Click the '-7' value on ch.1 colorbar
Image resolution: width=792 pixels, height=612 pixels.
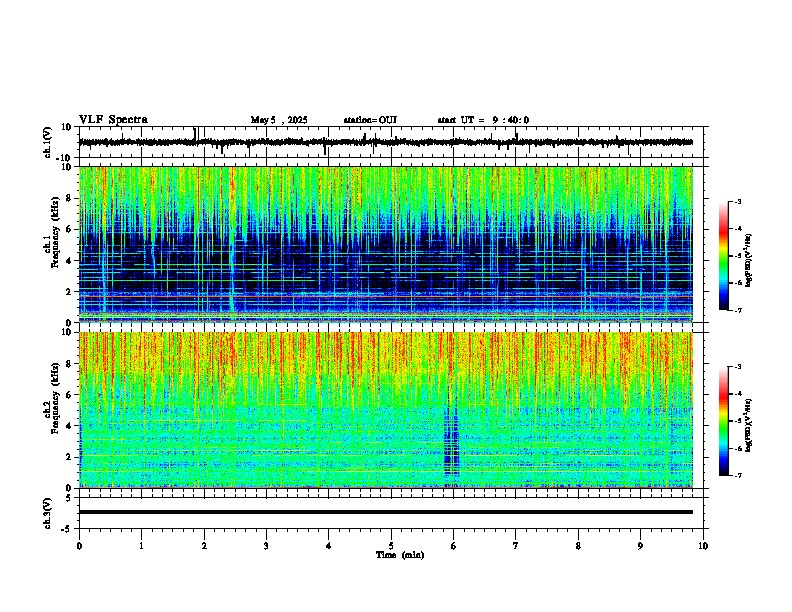737,310
